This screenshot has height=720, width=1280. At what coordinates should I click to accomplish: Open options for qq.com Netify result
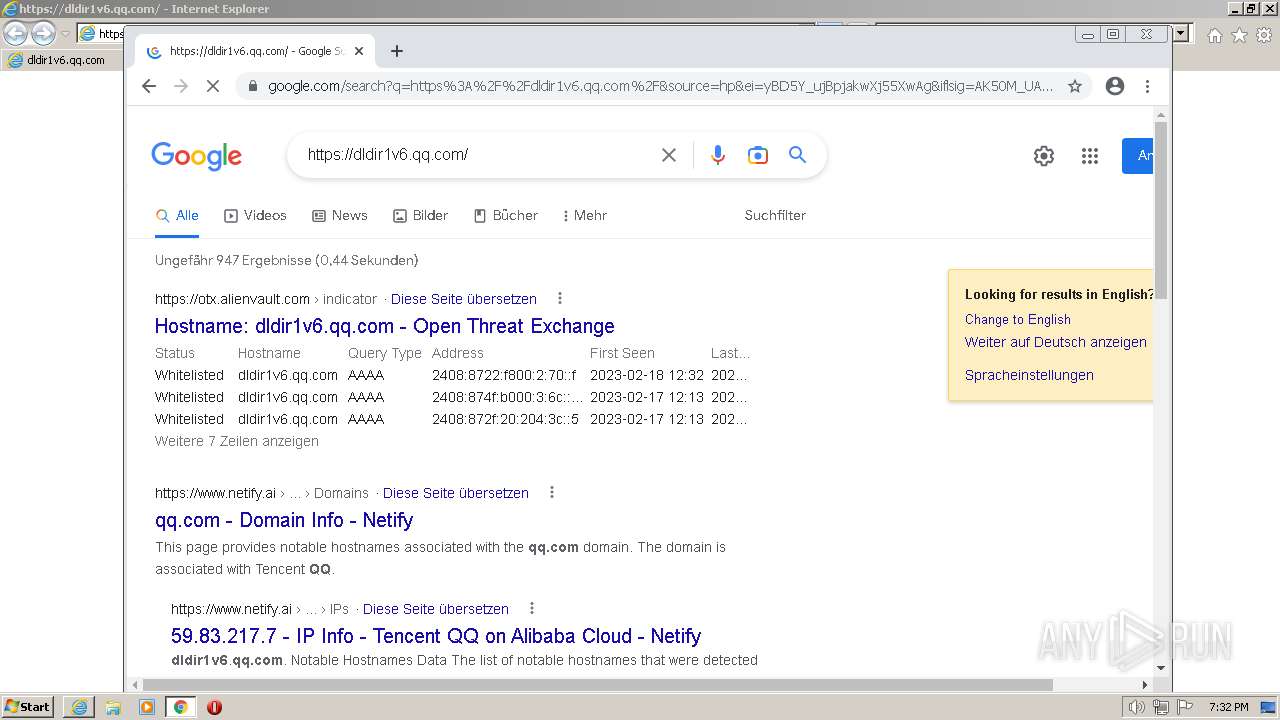pos(552,492)
